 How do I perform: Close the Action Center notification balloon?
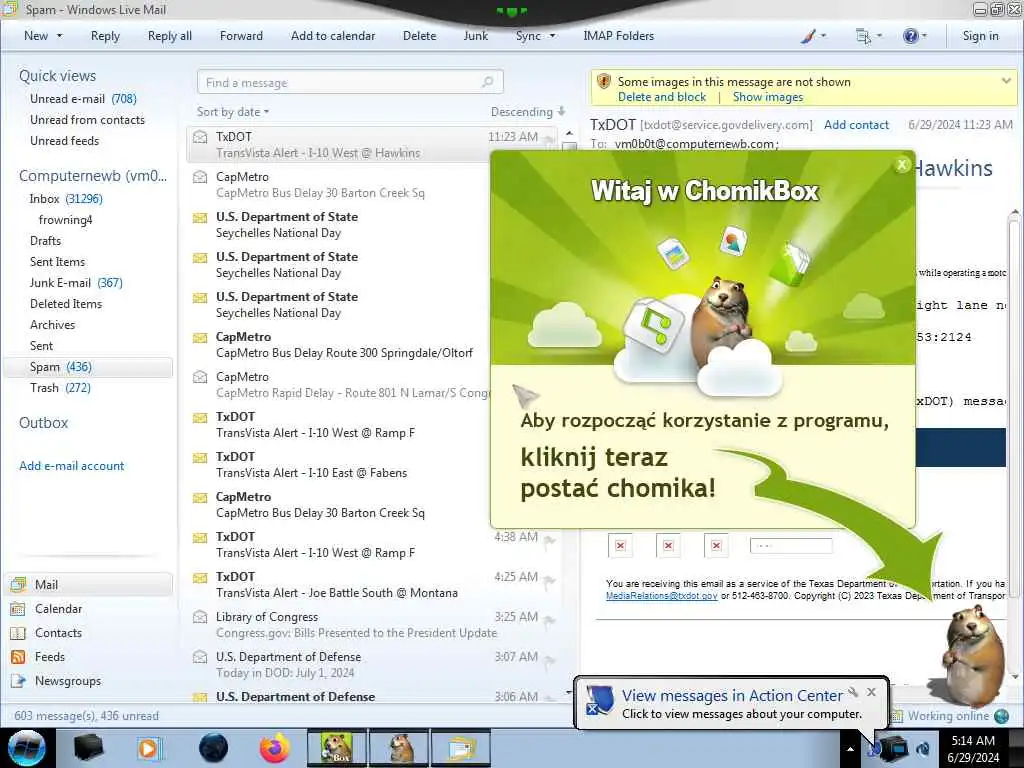click(x=871, y=692)
